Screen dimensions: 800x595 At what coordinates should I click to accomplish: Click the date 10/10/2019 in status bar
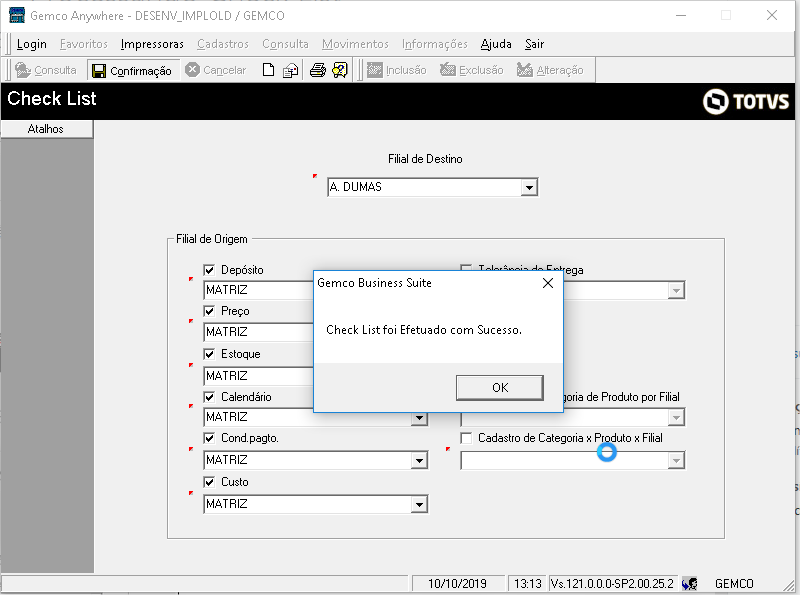tap(458, 583)
